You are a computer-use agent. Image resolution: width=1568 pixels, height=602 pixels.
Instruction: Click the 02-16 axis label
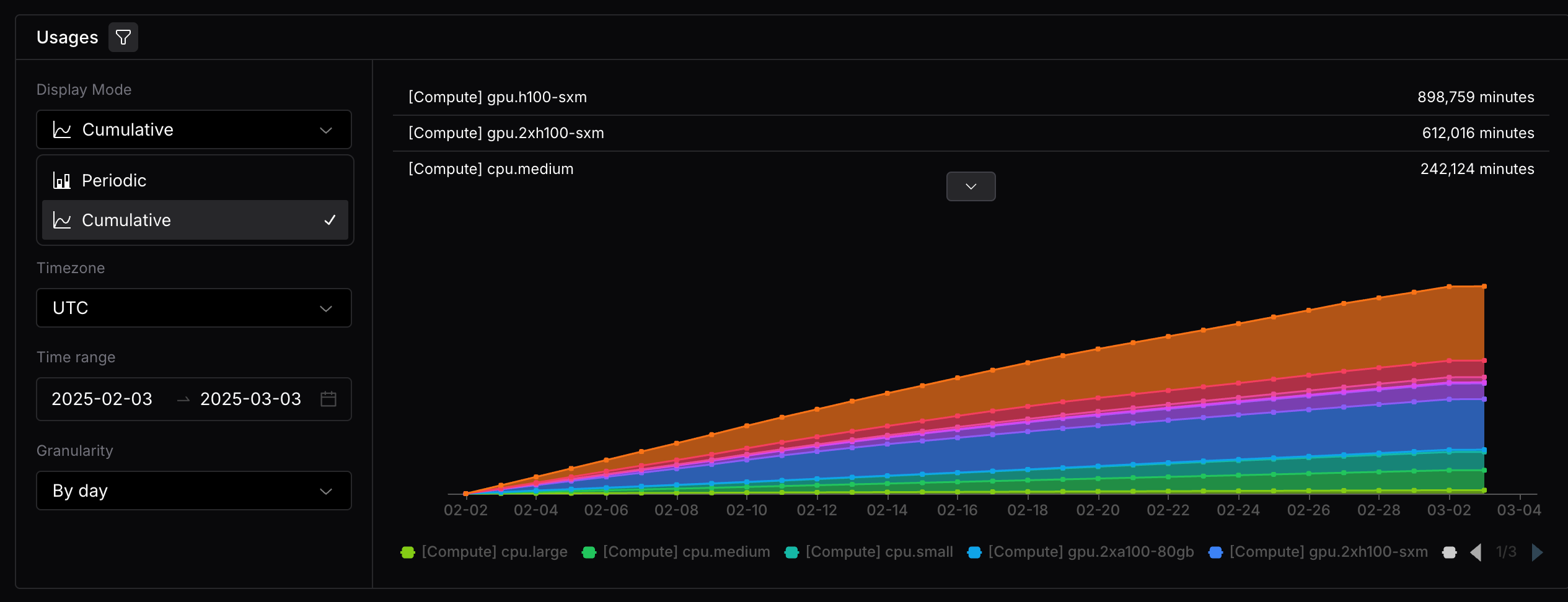click(x=957, y=510)
